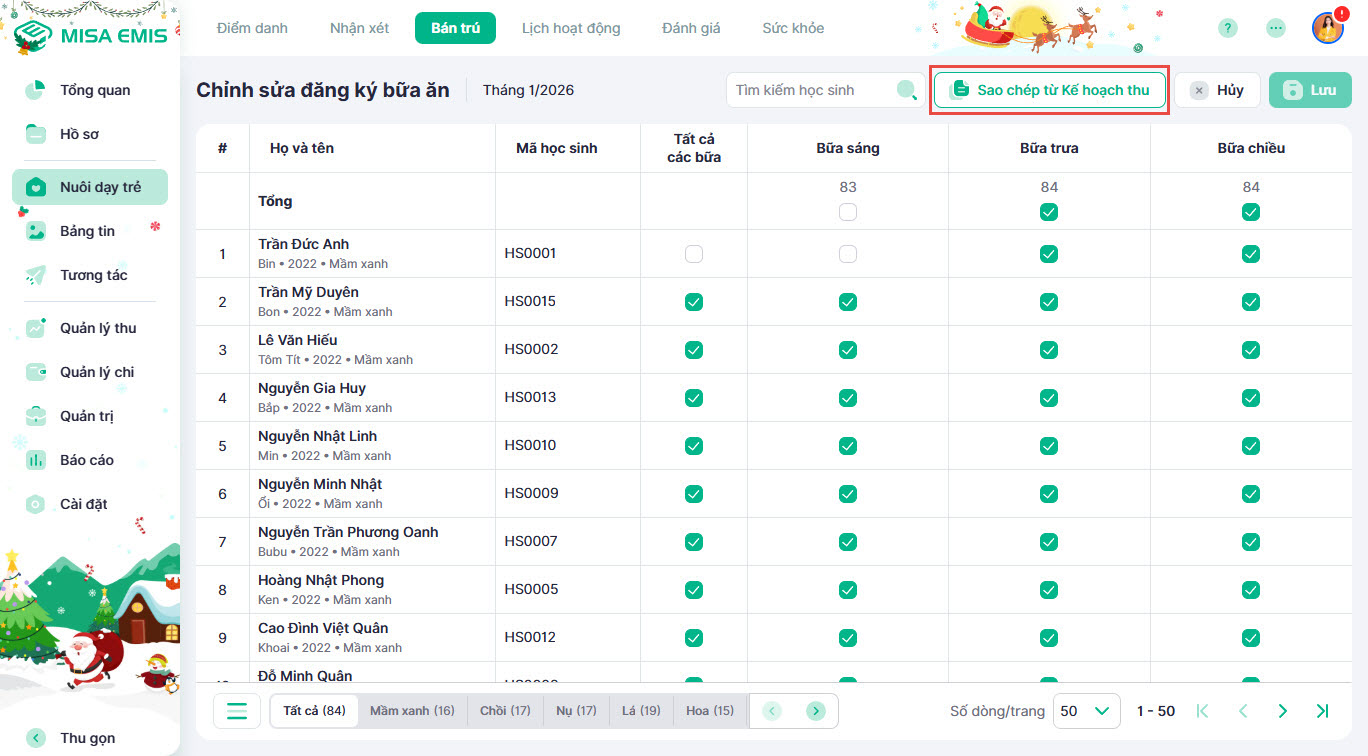Screen dimensions: 1368x756
Task: Click the search magnifier icon
Action: point(906,90)
